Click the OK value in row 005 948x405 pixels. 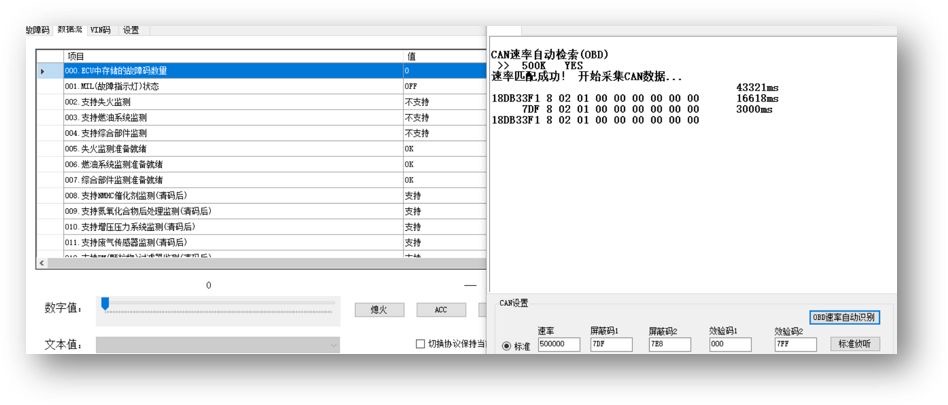pos(409,149)
